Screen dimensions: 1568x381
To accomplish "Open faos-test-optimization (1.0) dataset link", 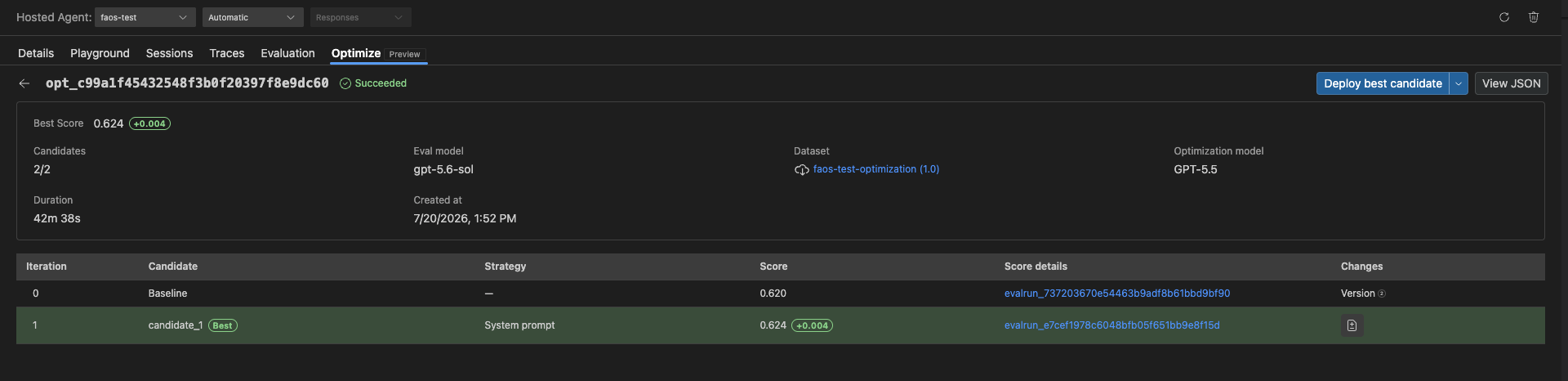I will click(876, 169).
